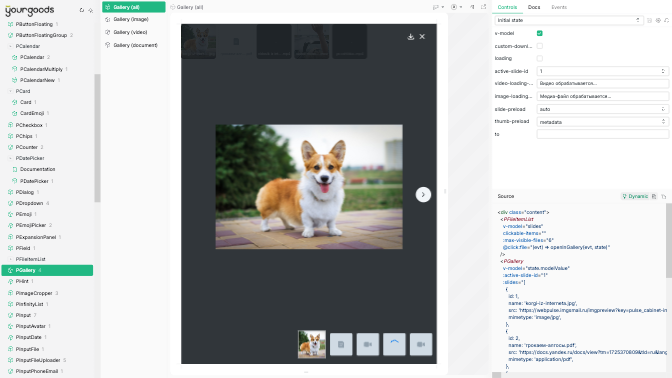Click the state settings gear icon

[658, 20]
